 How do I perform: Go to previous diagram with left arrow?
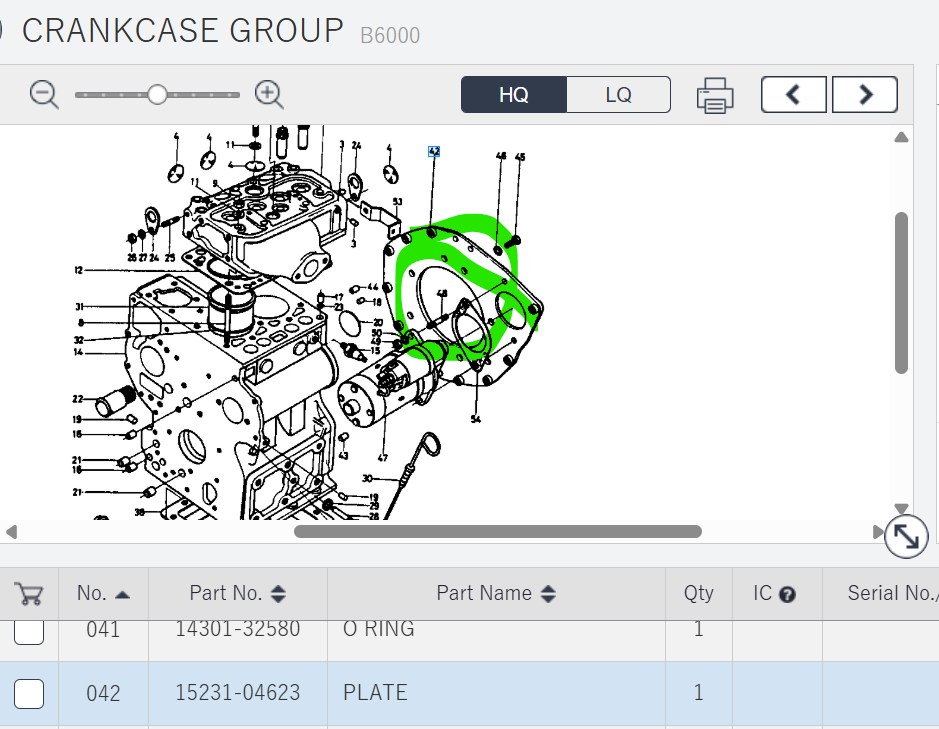tap(793, 95)
